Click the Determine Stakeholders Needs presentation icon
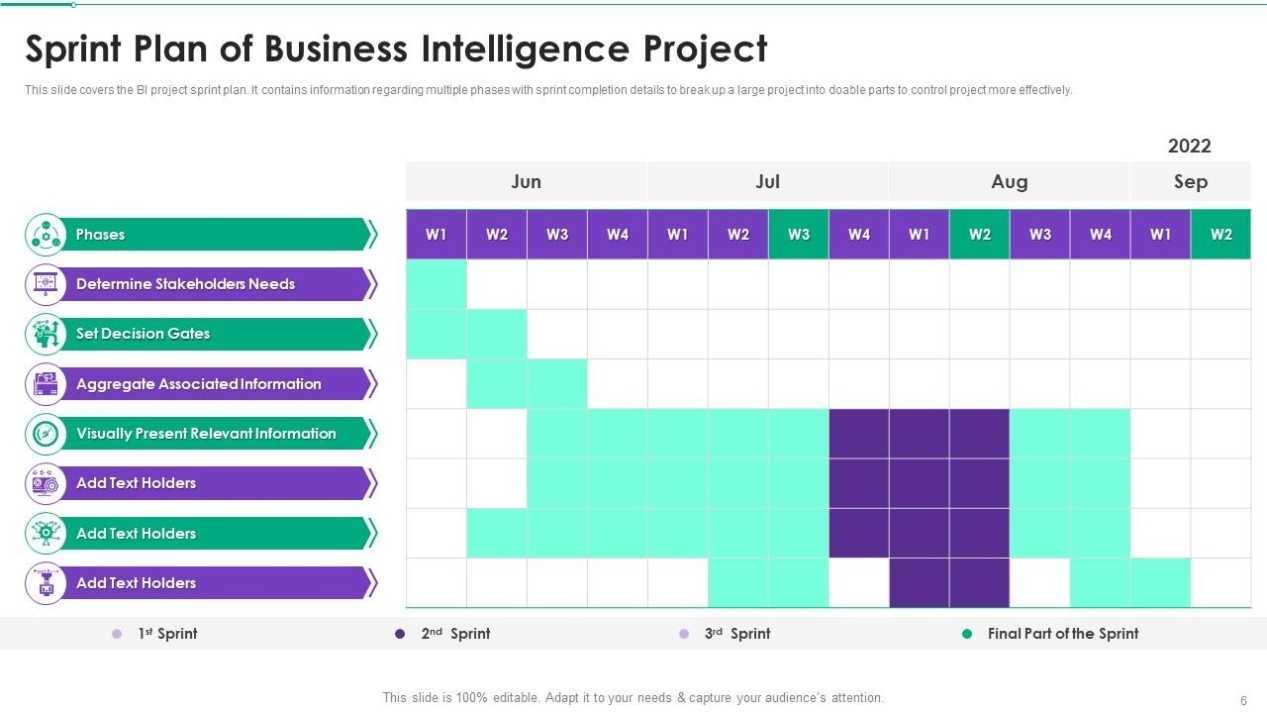The height and width of the screenshot is (713, 1267). (45, 285)
